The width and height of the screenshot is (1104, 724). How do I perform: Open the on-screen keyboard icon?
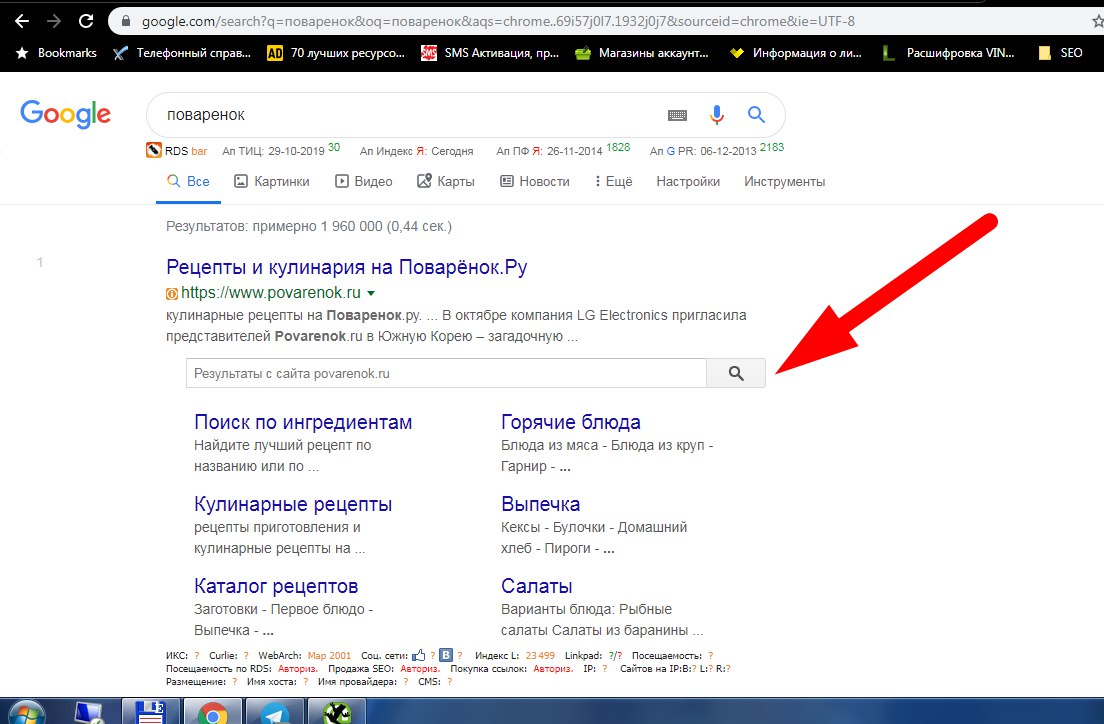click(677, 115)
